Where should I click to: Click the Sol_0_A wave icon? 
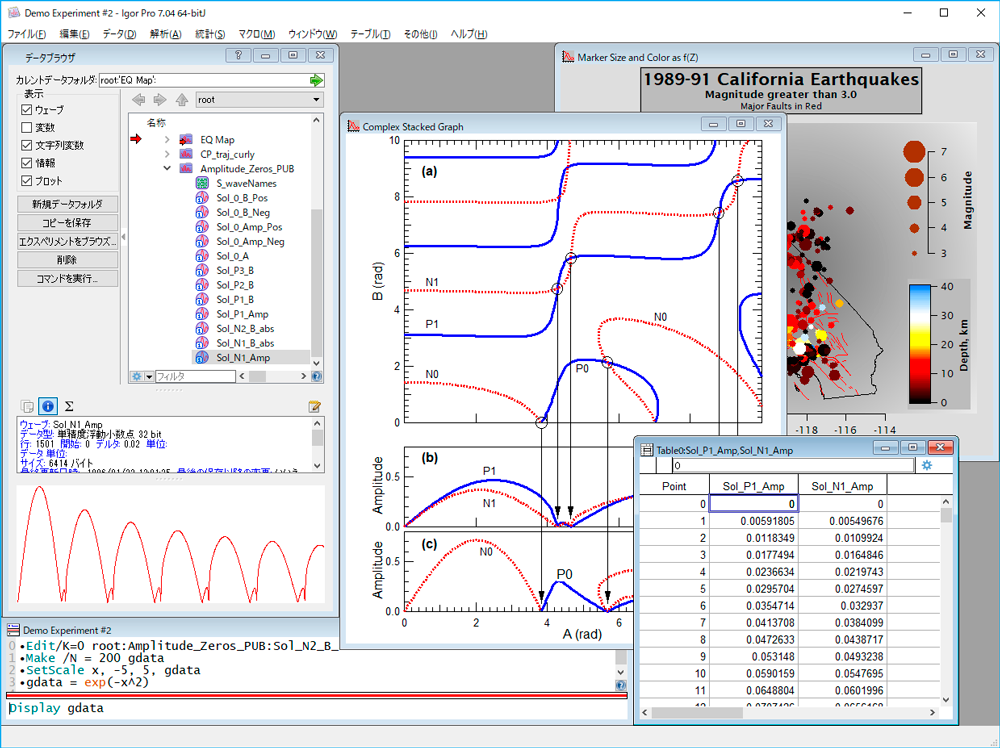pos(202,256)
